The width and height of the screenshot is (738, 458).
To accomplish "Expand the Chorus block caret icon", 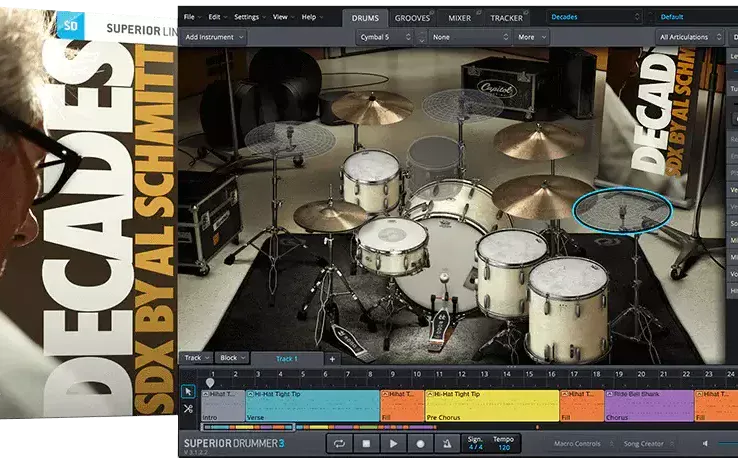I will (x=609, y=394).
